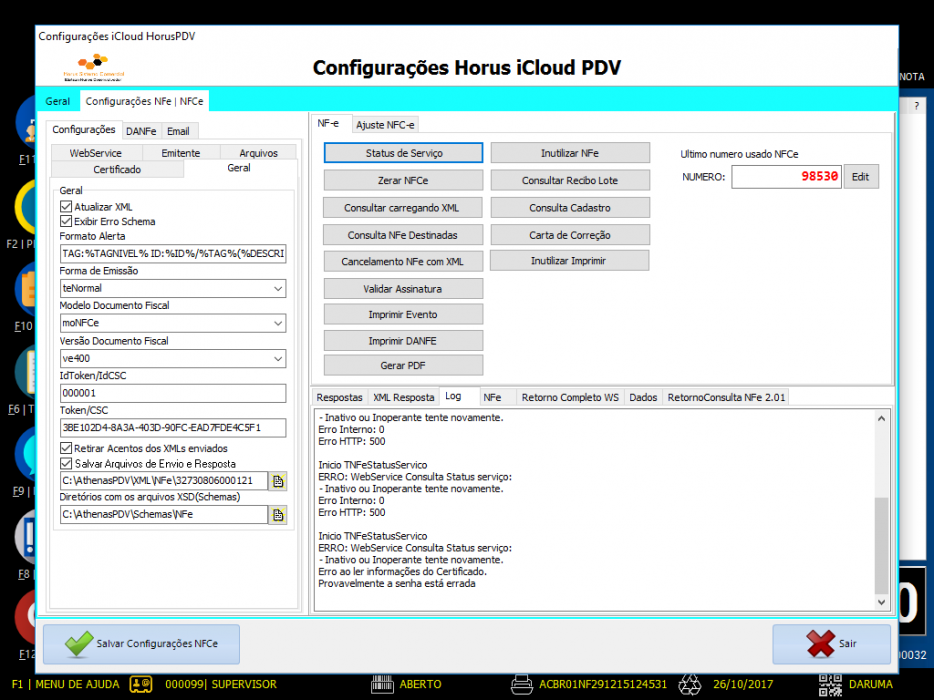Click the printer icon in status bar
The width and height of the screenshot is (934, 700).
(x=522, y=684)
